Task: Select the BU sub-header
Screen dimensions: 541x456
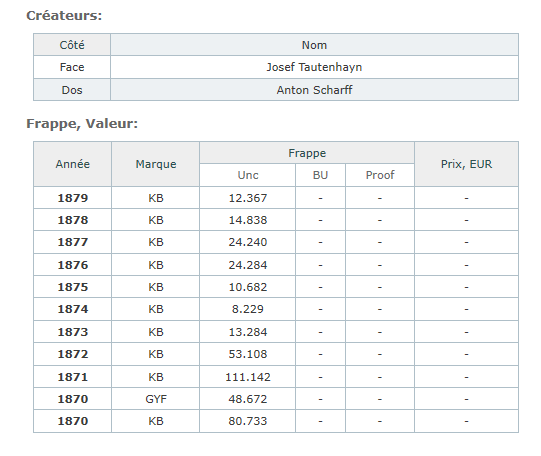Action: click(x=320, y=175)
